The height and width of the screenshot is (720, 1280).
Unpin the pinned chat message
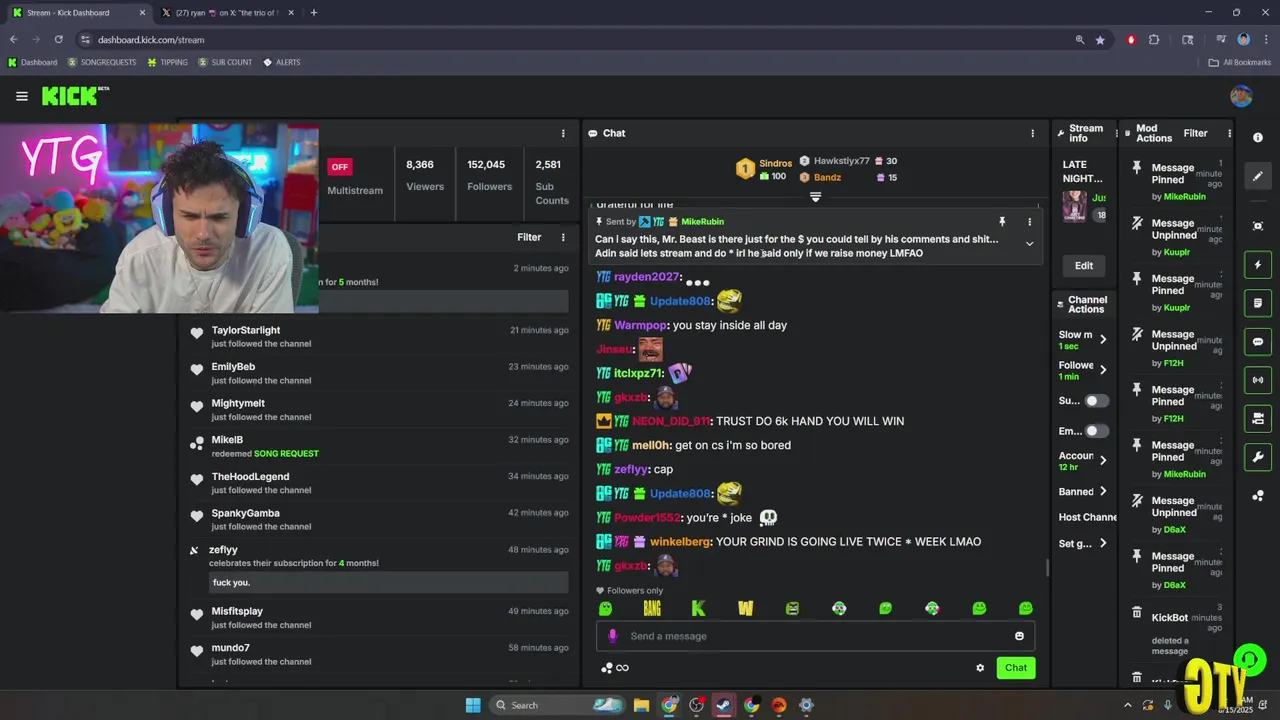(x=1001, y=222)
